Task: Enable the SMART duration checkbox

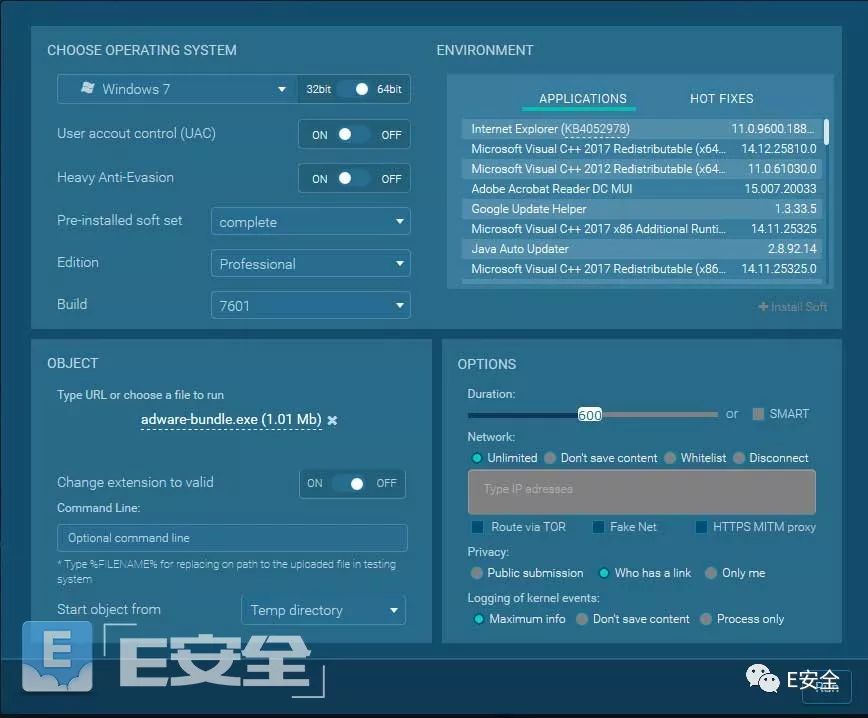Action: click(758, 414)
